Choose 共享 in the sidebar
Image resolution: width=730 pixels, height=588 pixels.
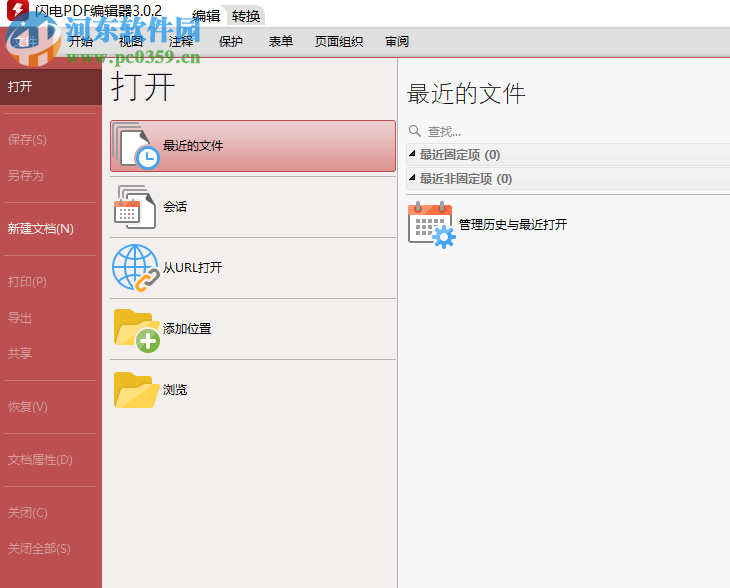point(20,353)
